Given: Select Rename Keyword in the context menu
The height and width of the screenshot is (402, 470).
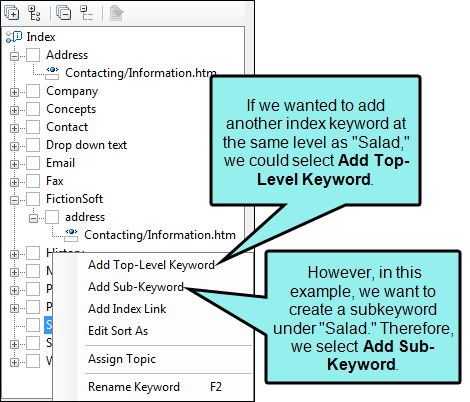Looking at the screenshot, I should (x=134, y=387).
